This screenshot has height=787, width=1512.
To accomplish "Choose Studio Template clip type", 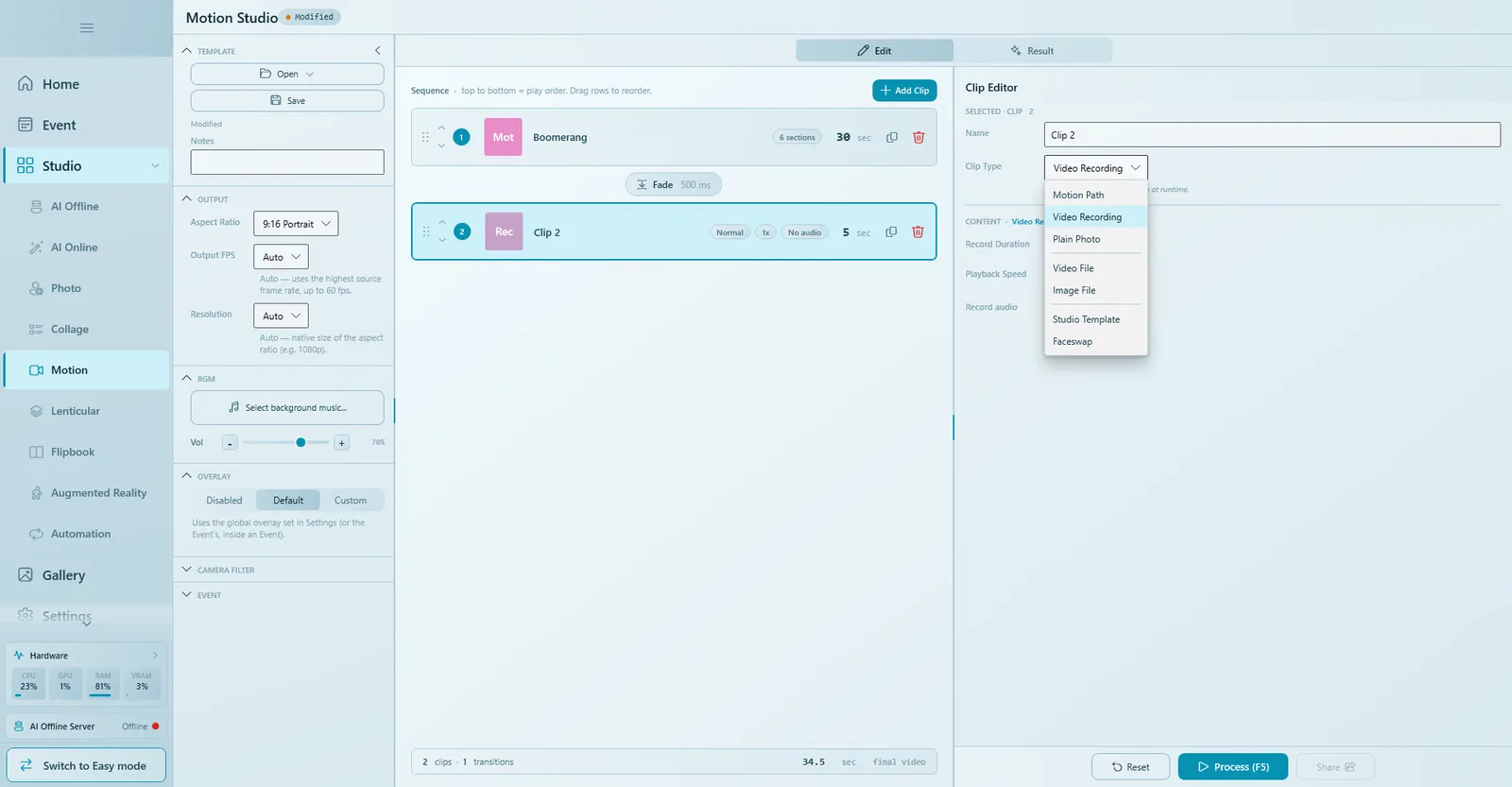I will [1095, 319].
